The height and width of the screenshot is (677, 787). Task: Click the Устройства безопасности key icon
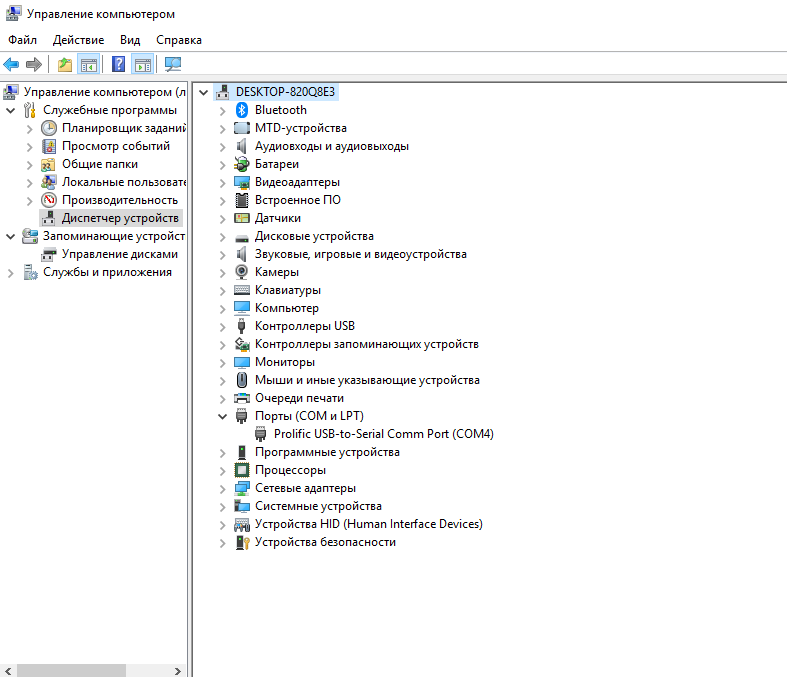coord(242,543)
